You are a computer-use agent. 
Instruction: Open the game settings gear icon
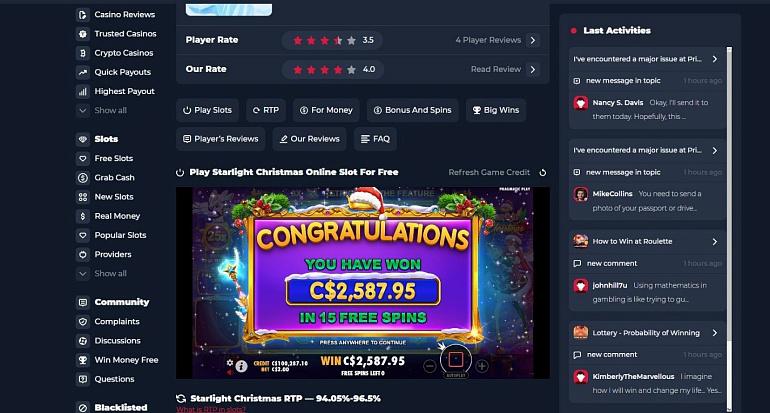(230, 362)
